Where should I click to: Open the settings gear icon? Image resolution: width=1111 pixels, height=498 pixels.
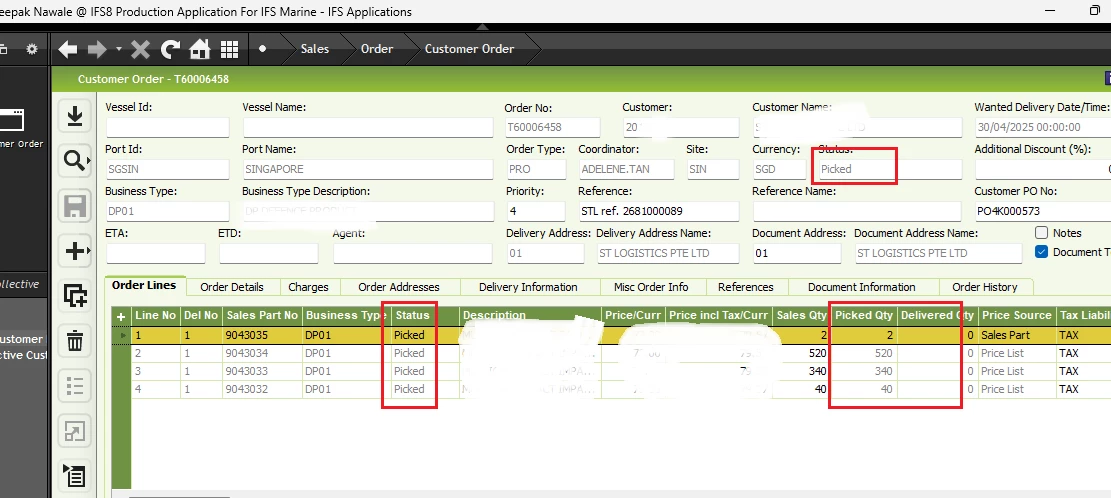pyautogui.click(x=31, y=49)
